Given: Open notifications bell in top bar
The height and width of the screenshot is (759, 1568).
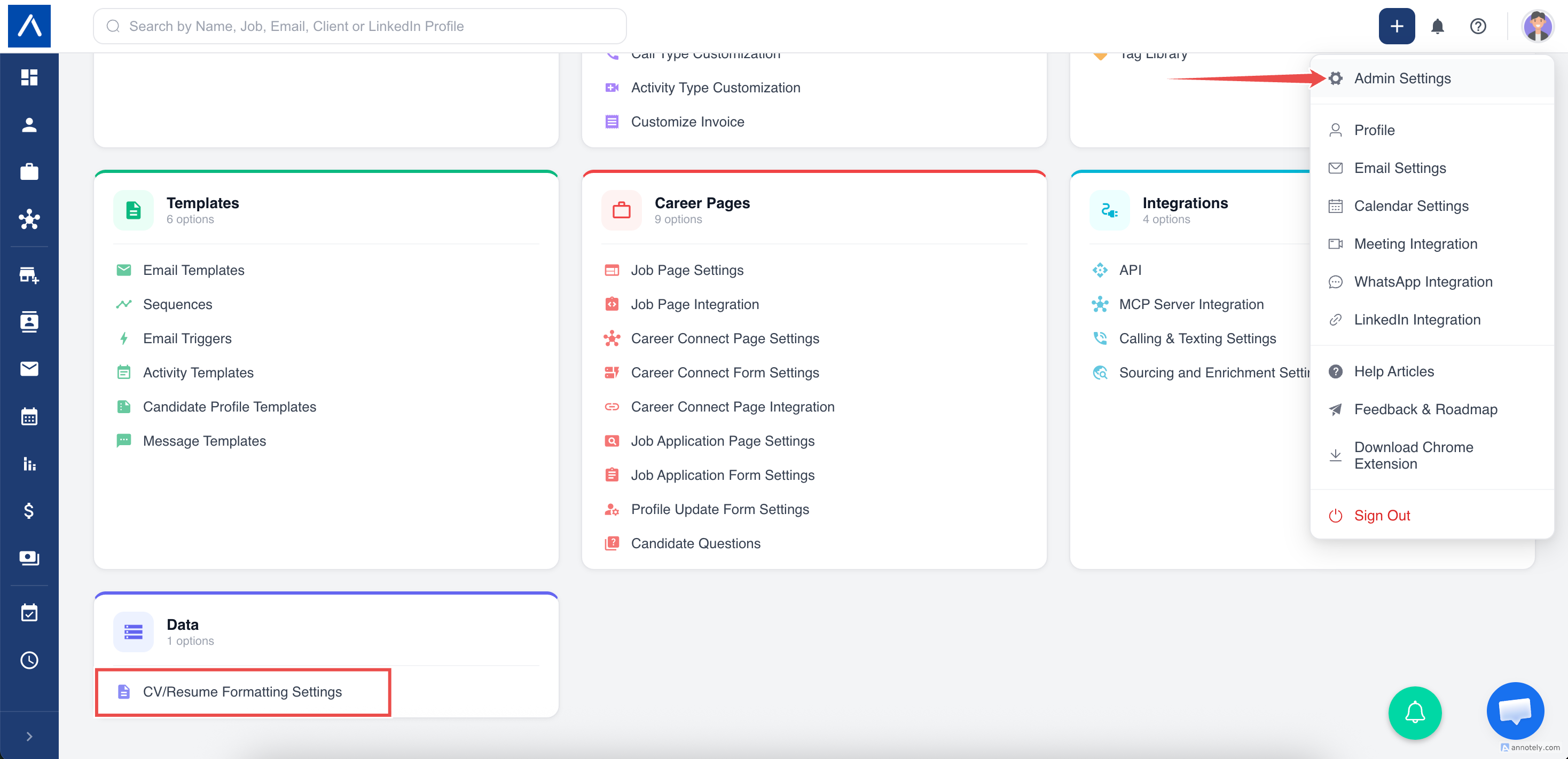Looking at the screenshot, I should tap(1438, 26).
